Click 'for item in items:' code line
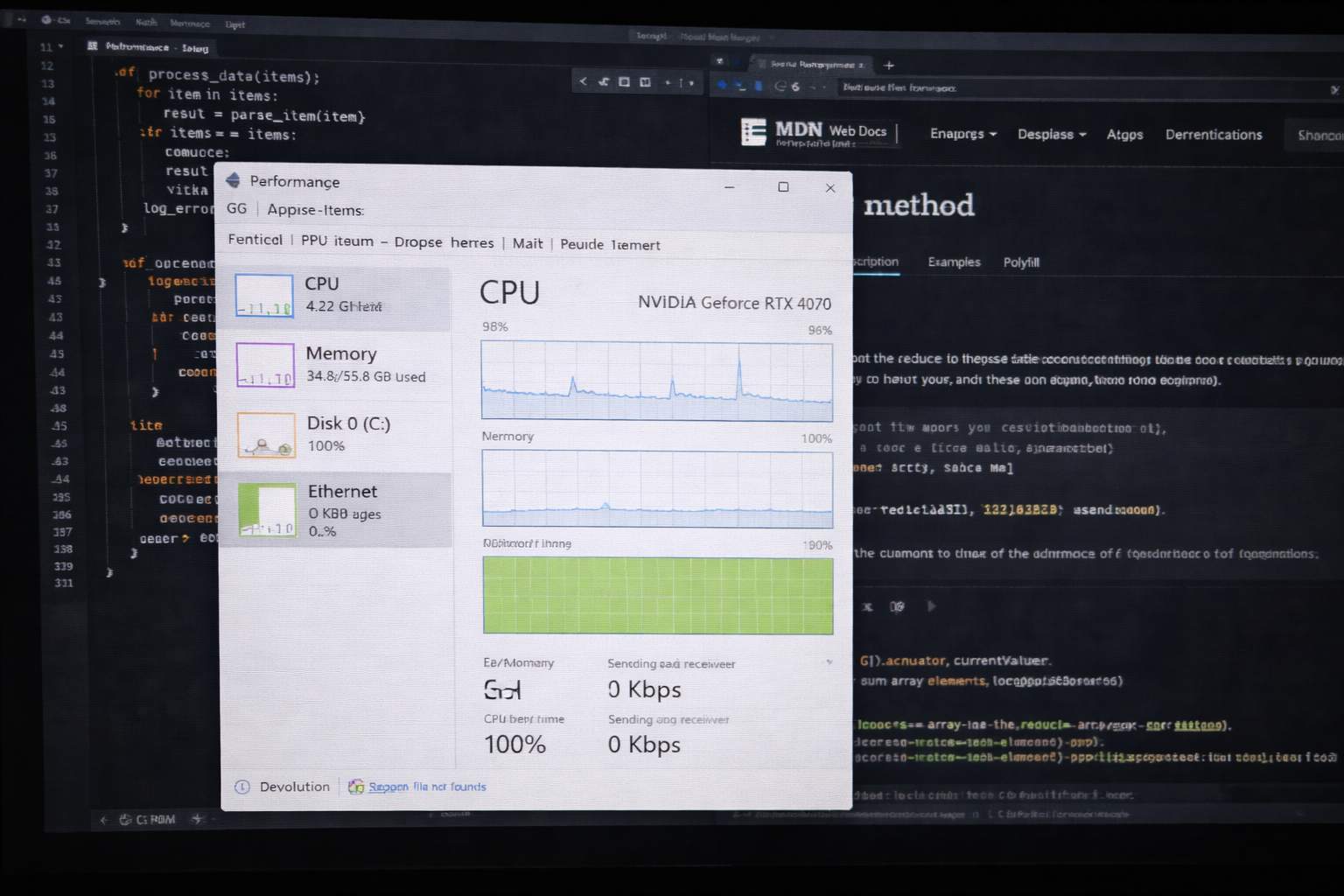 coord(206,94)
